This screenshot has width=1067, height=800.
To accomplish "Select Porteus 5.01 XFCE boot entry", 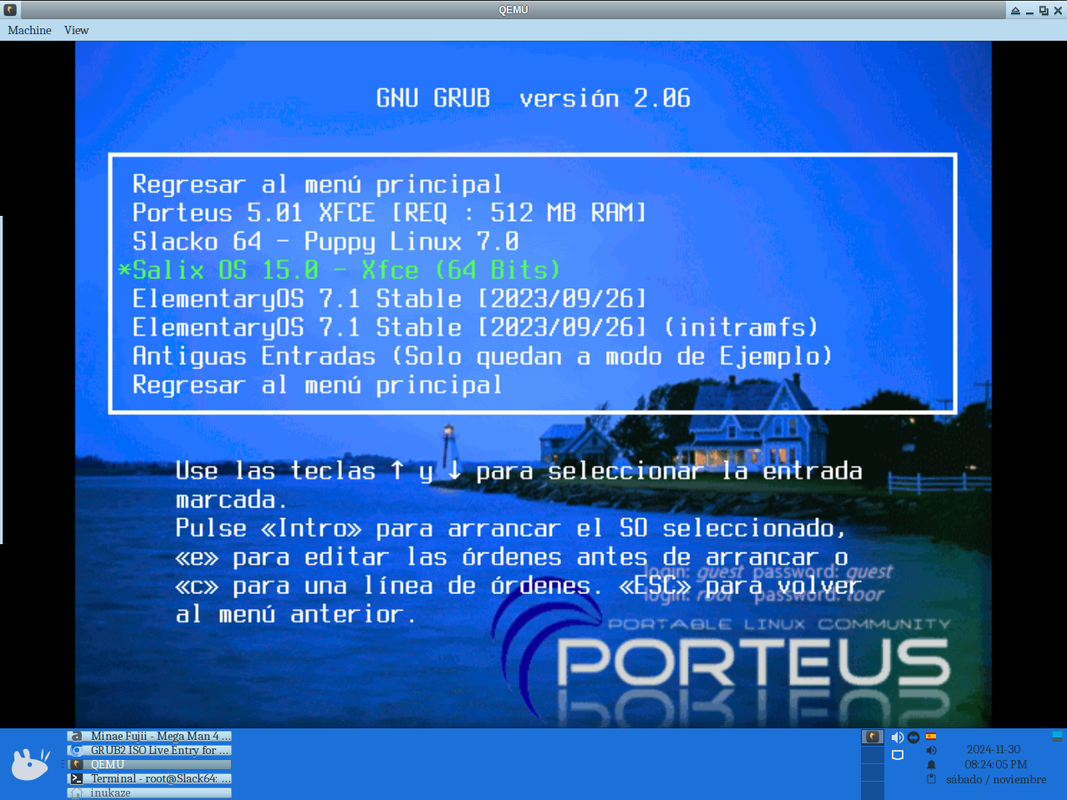I will [x=389, y=213].
